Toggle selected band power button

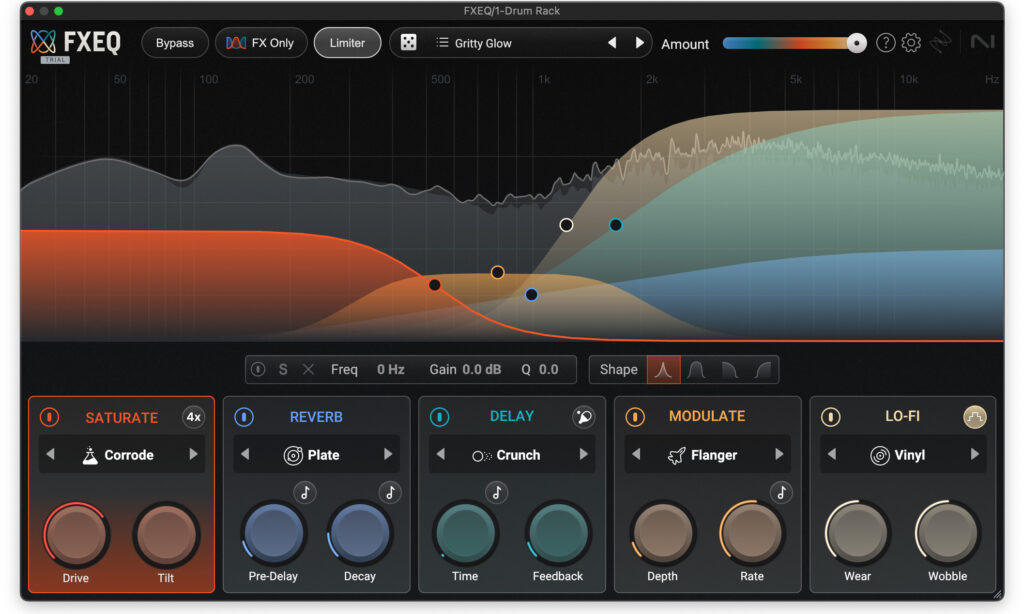pos(258,370)
